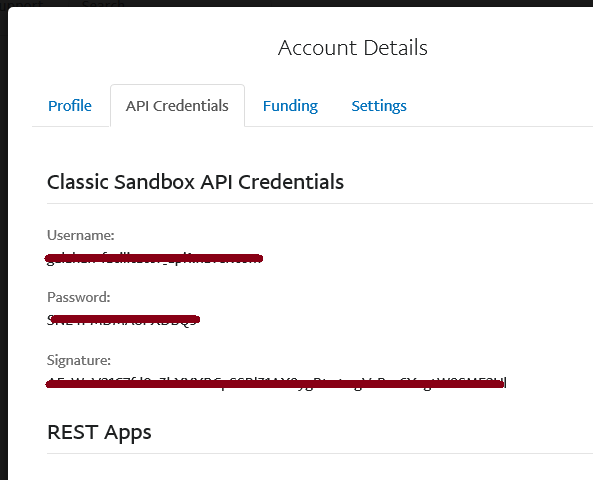Screen dimensions: 593x480
Task: Select the redacted signature value
Action: tap(276, 384)
